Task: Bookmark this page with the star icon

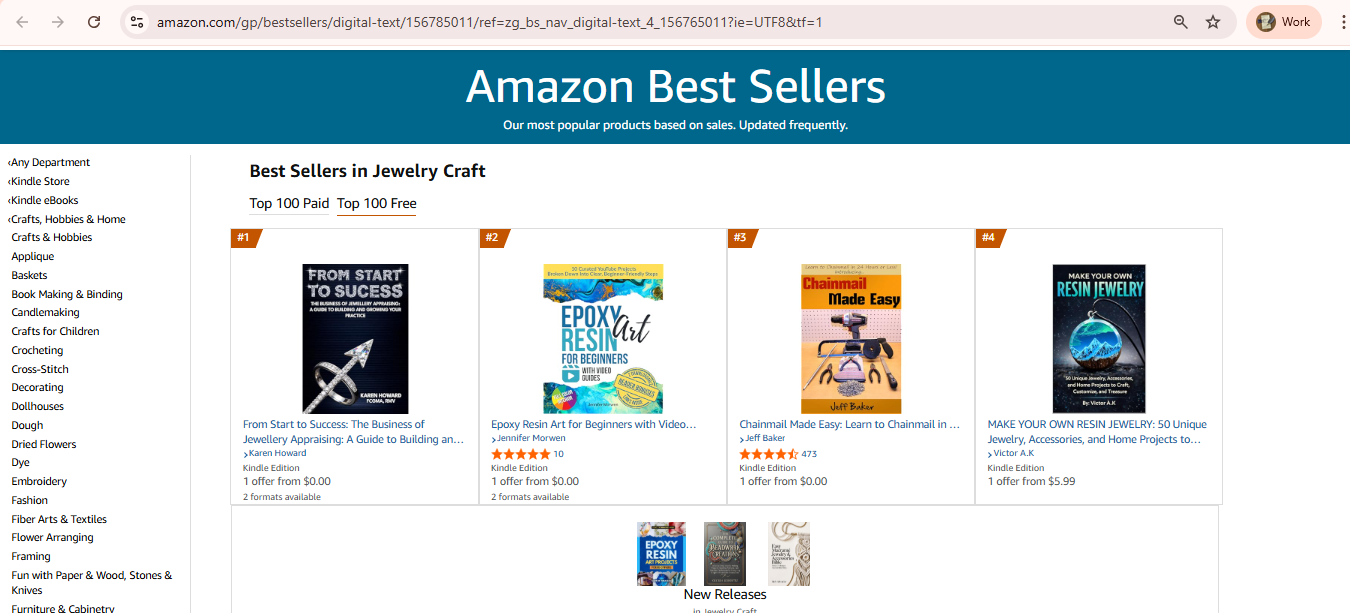Action: (x=1213, y=22)
